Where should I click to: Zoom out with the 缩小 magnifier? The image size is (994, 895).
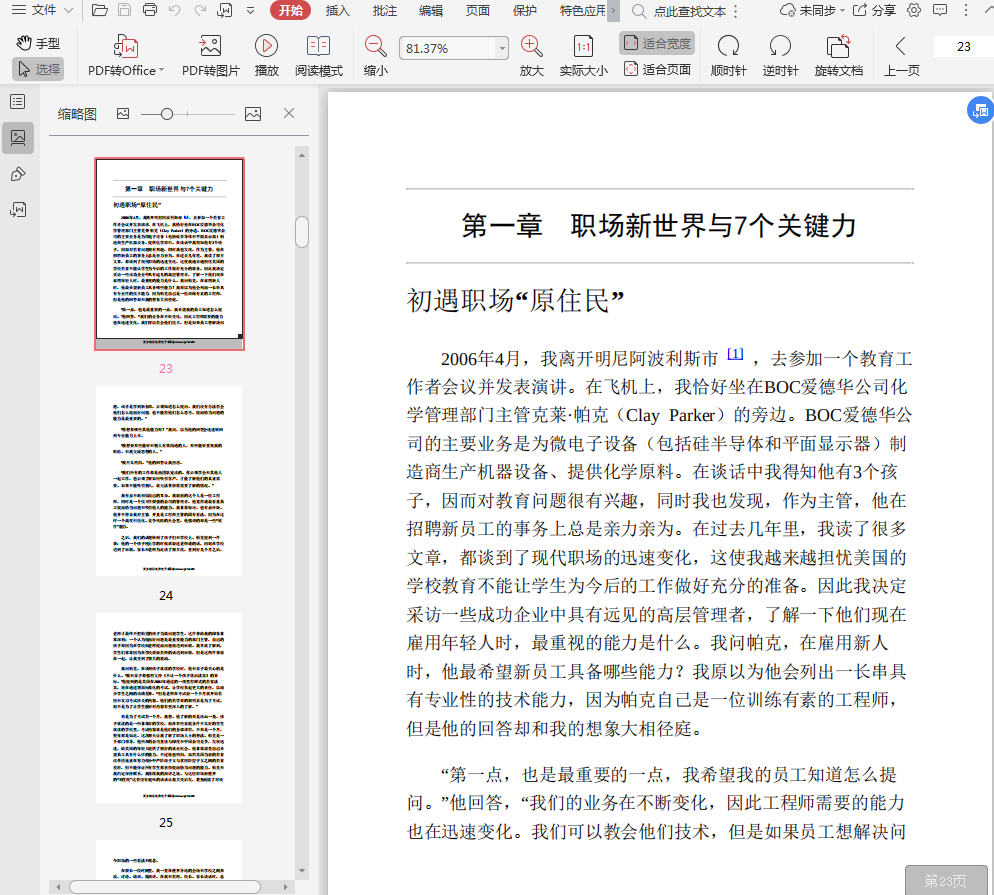[375, 47]
